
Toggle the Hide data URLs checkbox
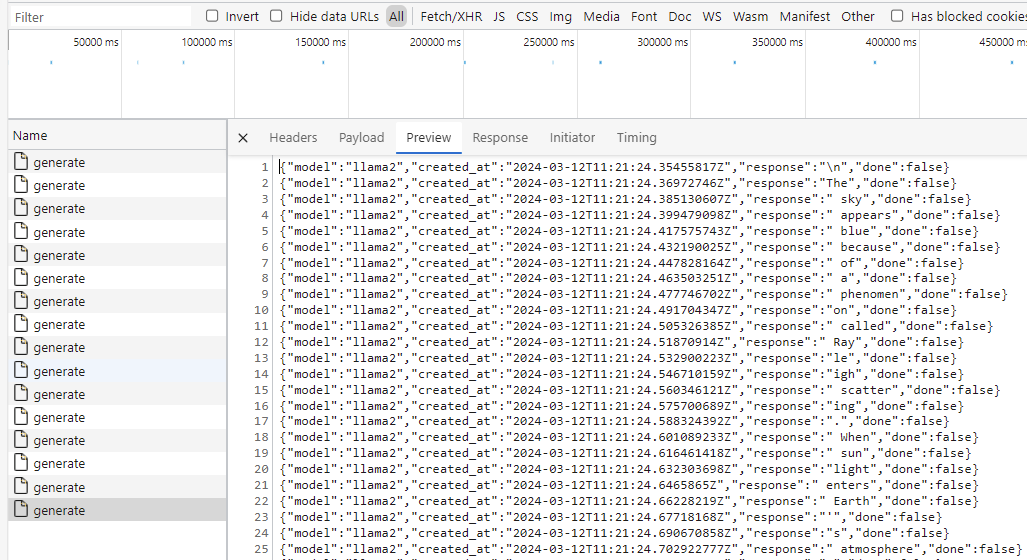pos(276,16)
